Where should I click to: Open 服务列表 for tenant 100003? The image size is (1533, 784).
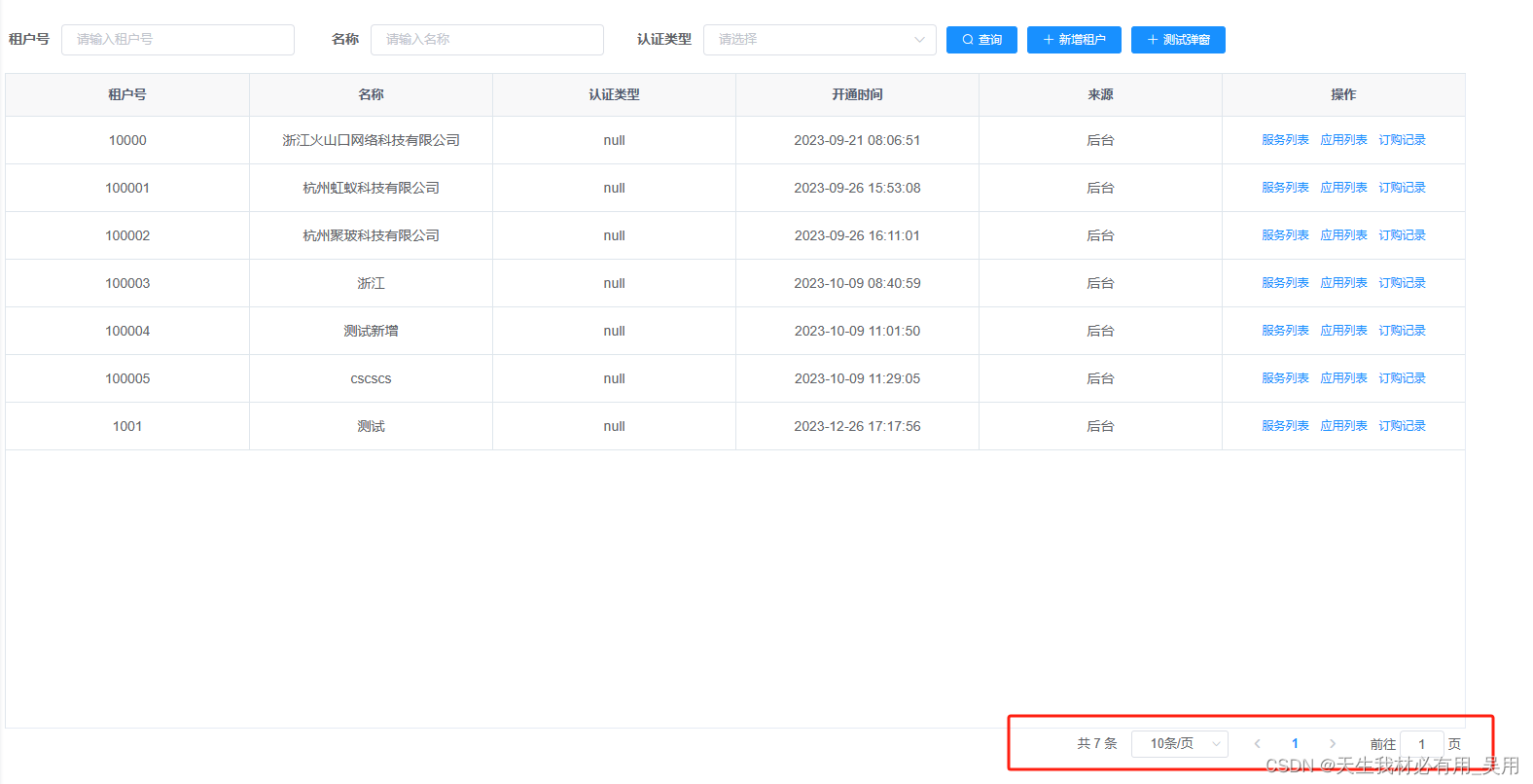(1285, 283)
